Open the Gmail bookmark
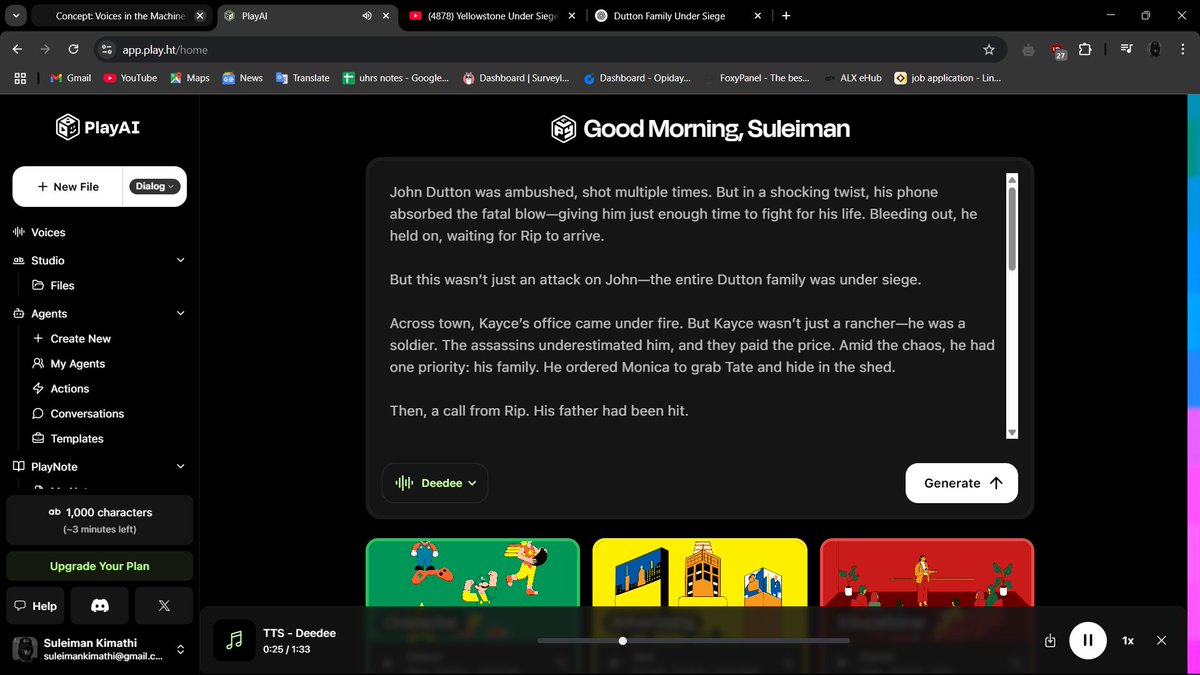The height and width of the screenshot is (675, 1200). click(x=70, y=78)
